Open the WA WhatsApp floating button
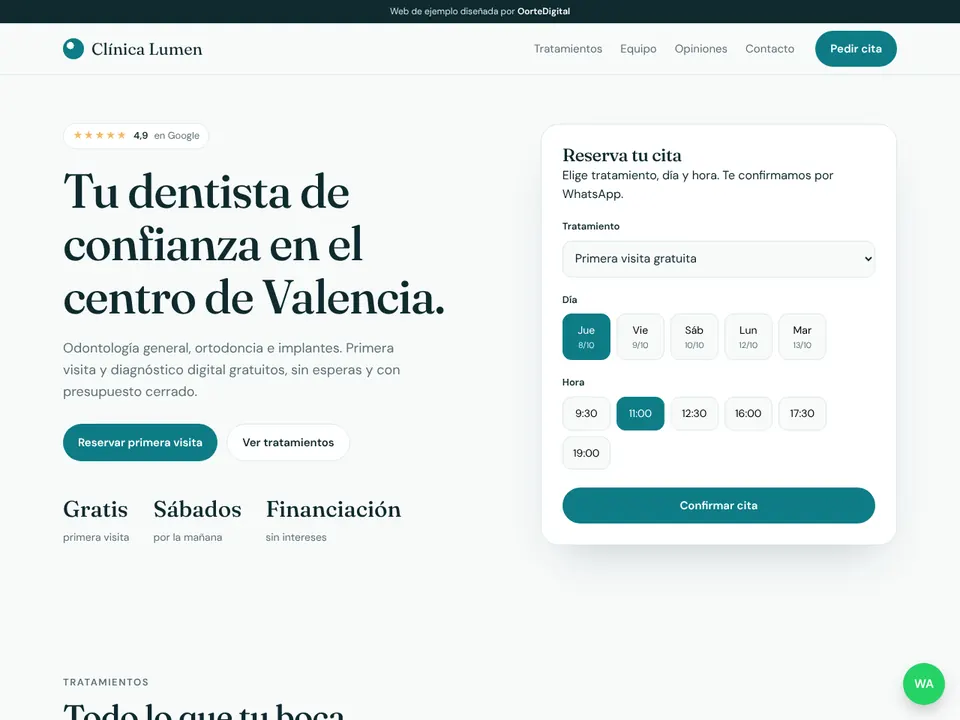 pyautogui.click(x=923, y=683)
